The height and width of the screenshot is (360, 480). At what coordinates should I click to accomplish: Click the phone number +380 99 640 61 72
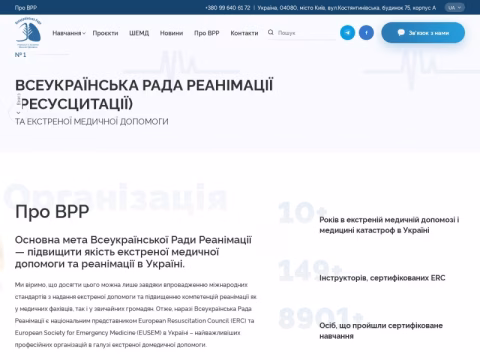click(x=228, y=8)
